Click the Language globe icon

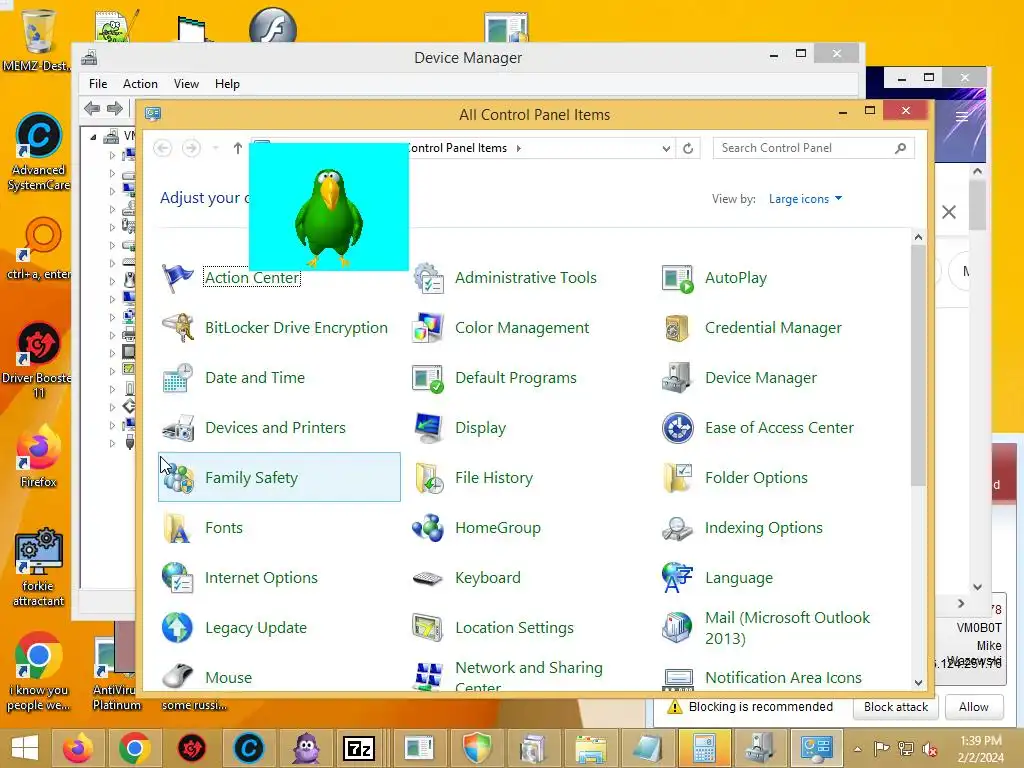point(678,578)
